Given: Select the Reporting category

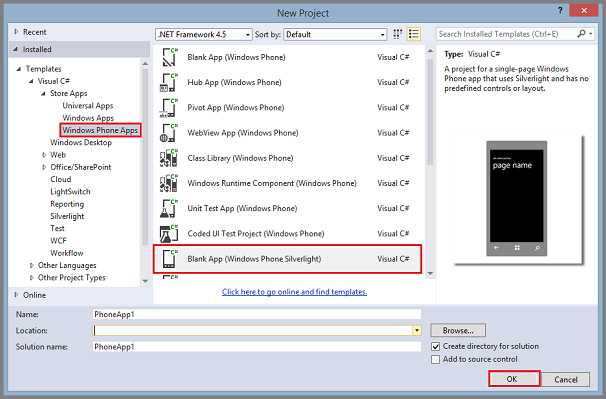Looking at the screenshot, I should tap(67, 204).
